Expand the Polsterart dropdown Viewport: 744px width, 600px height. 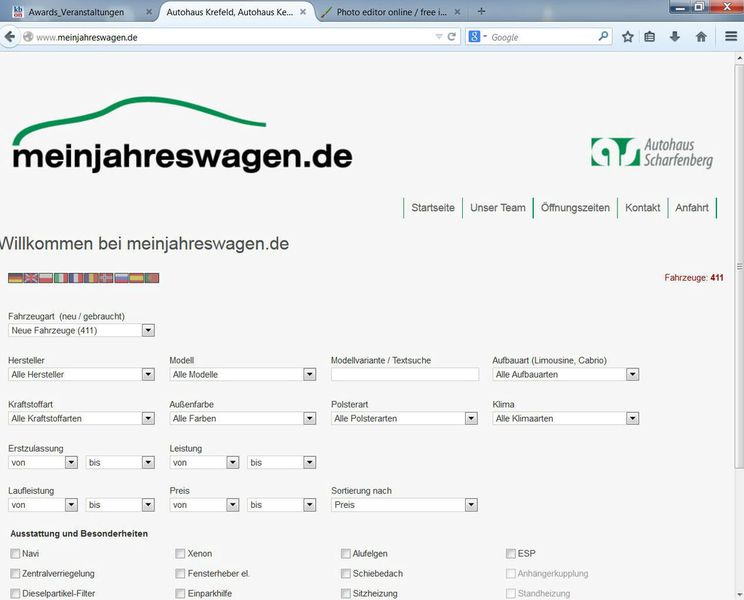pos(404,418)
